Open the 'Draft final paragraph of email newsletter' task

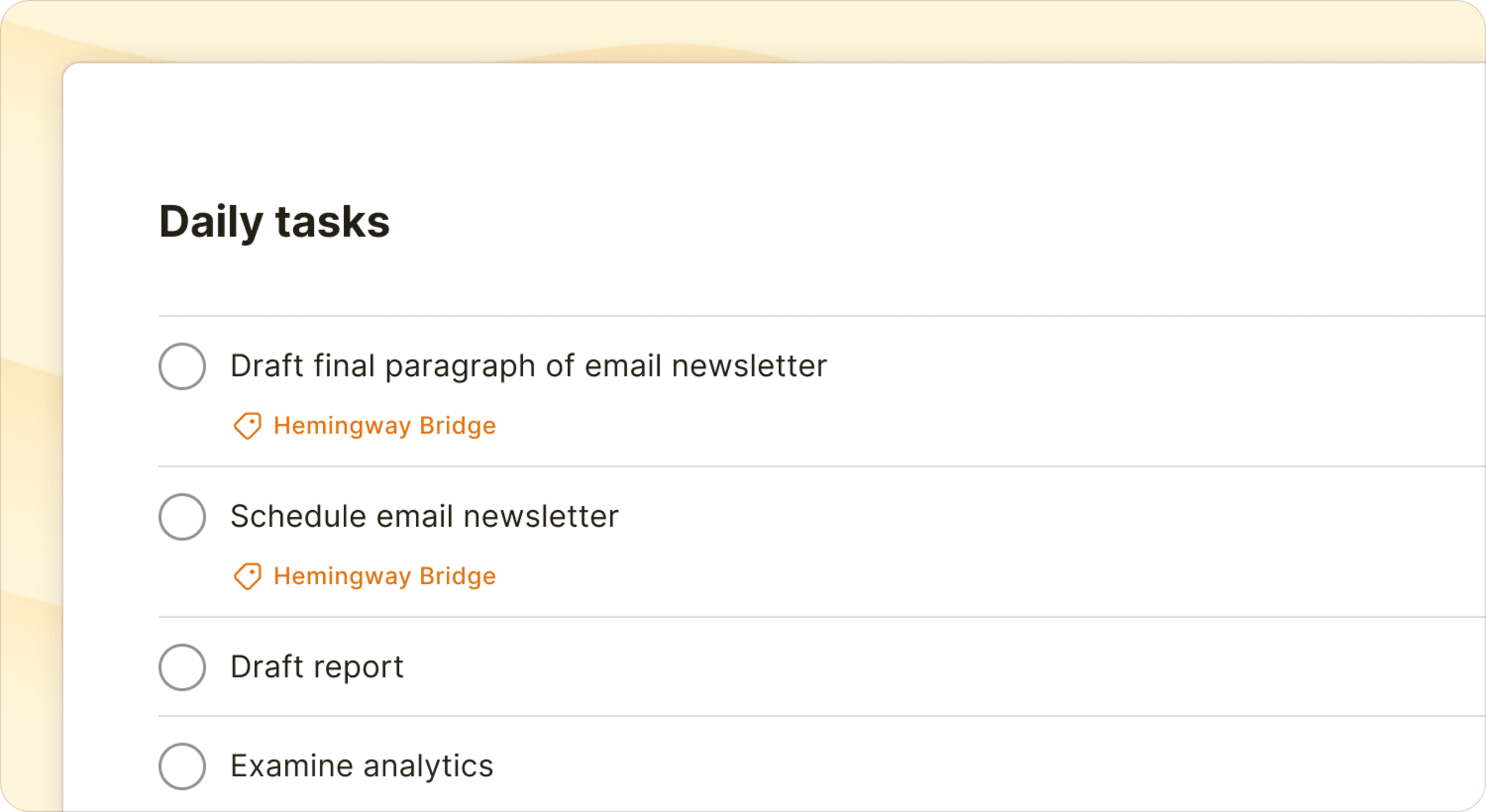click(x=528, y=365)
